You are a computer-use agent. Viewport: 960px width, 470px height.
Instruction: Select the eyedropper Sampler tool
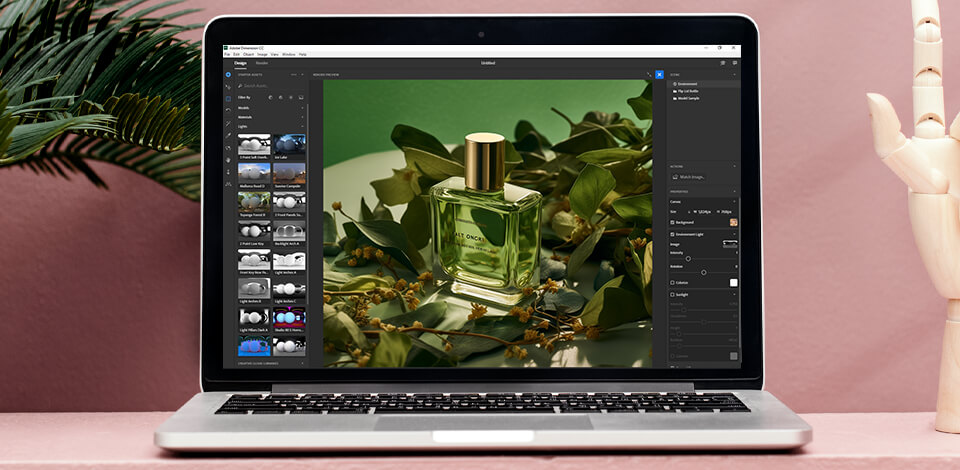pyautogui.click(x=228, y=136)
